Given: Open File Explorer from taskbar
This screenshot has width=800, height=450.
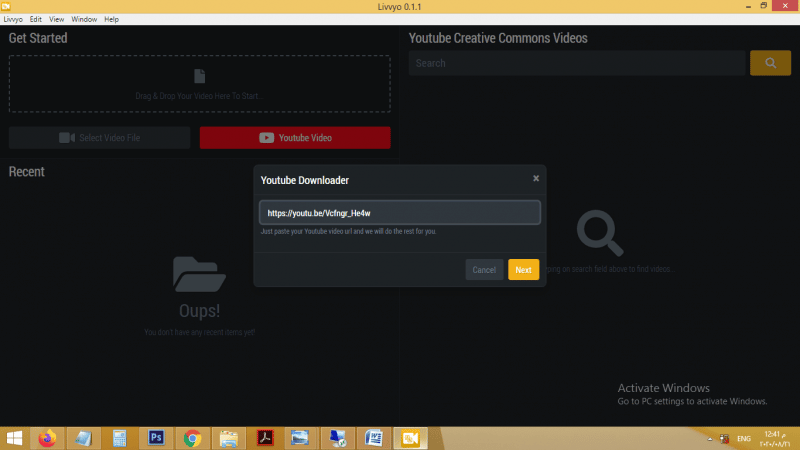Looking at the screenshot, I should pyautogui.click(x=229, y=438).
